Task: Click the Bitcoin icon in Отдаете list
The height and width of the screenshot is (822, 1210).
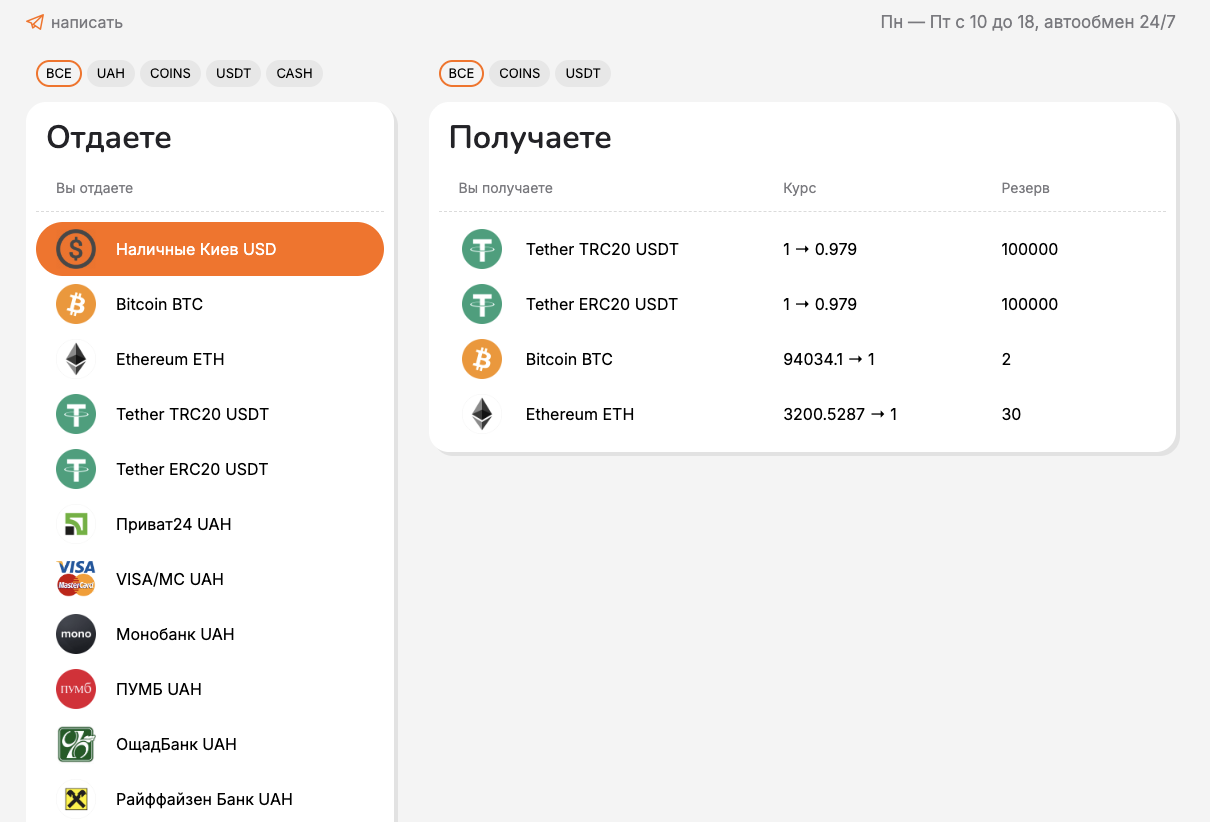Action: [x=76, y=304]
